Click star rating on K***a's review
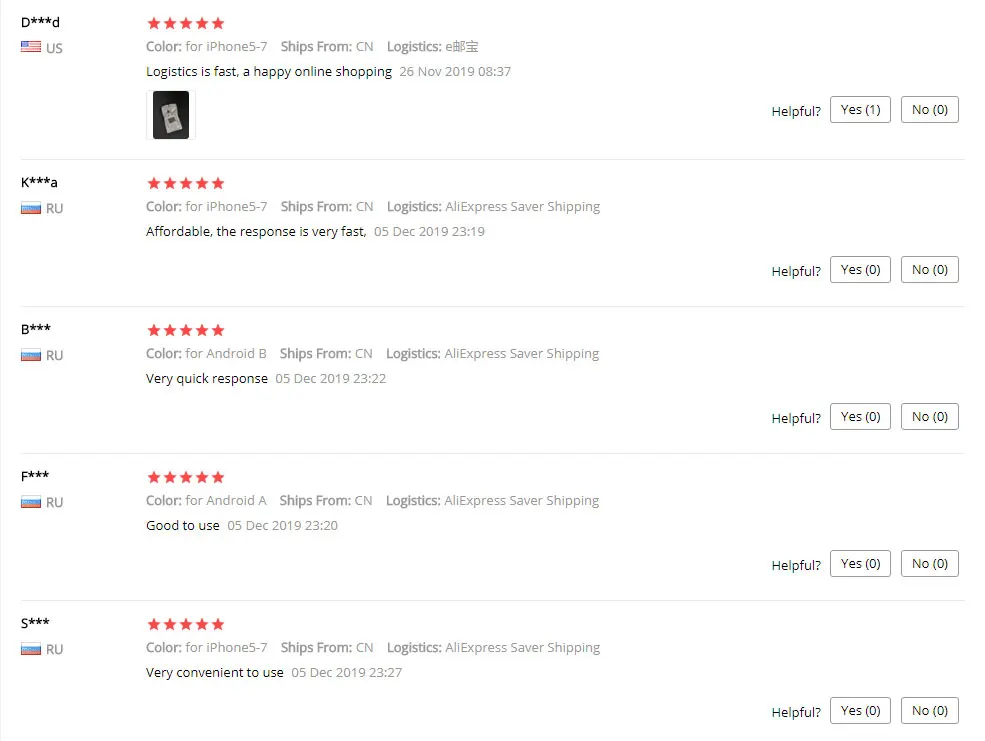The image size is (985, 741). point(185,183)
